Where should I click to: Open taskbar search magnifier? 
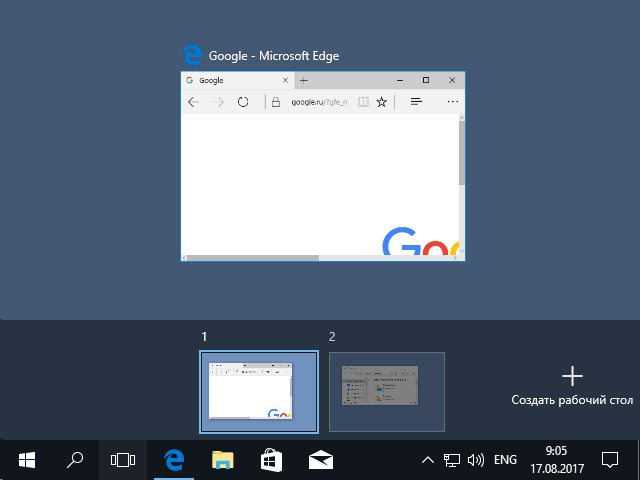click(x=75, y=460)
